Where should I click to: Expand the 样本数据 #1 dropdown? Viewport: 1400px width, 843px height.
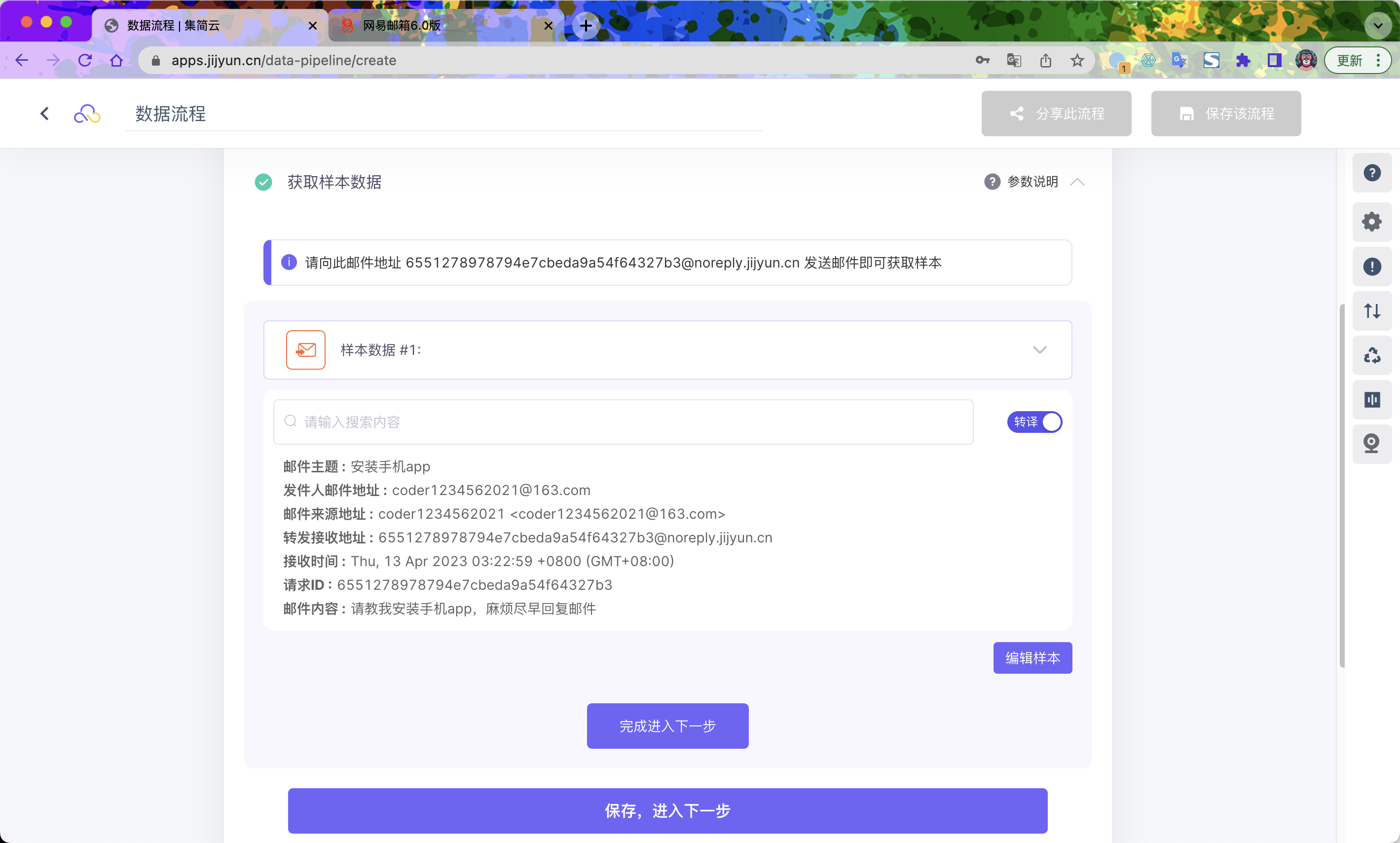[x=1039, y=350]
